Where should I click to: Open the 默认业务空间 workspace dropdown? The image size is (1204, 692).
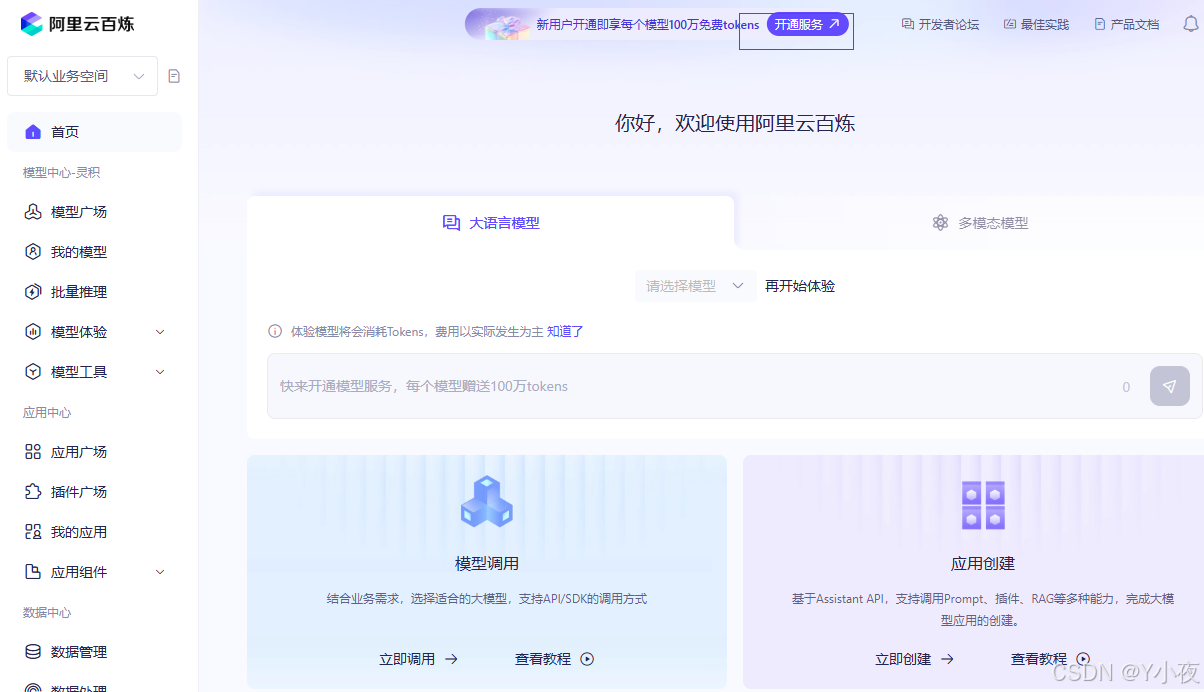[x=82, y=76]
